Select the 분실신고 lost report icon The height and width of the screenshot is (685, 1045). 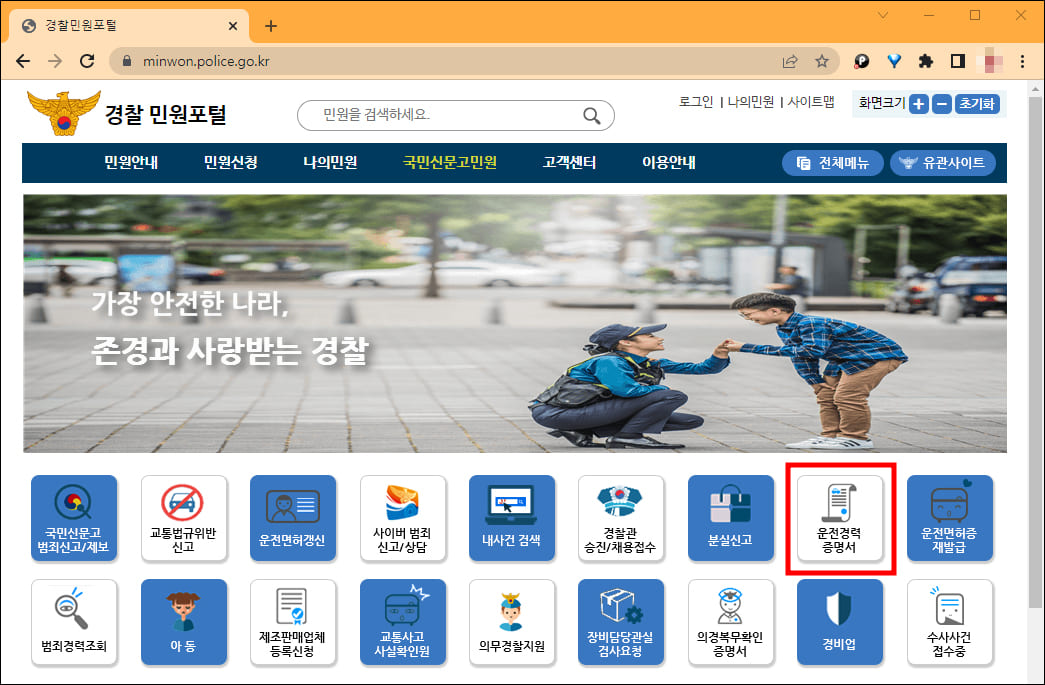(731, 518)
